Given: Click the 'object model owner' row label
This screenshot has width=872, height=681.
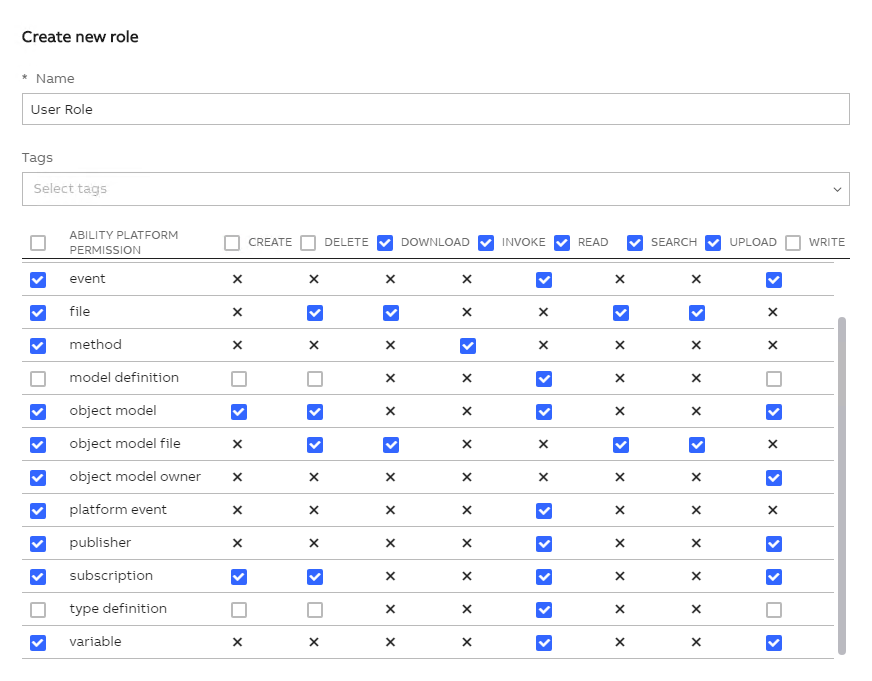Looking at the screenshot, I should (135, 476).
